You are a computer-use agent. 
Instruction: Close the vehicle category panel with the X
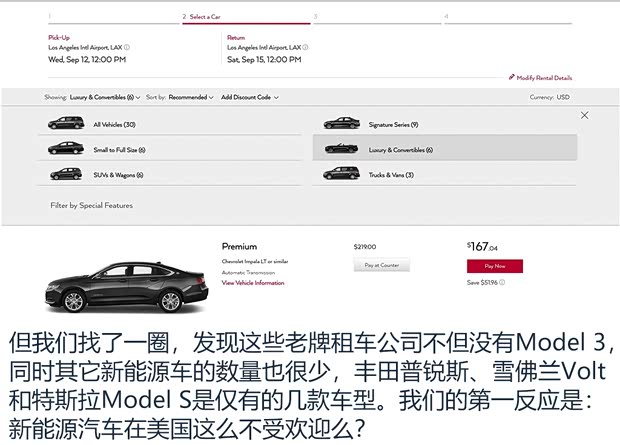point(584,115)
